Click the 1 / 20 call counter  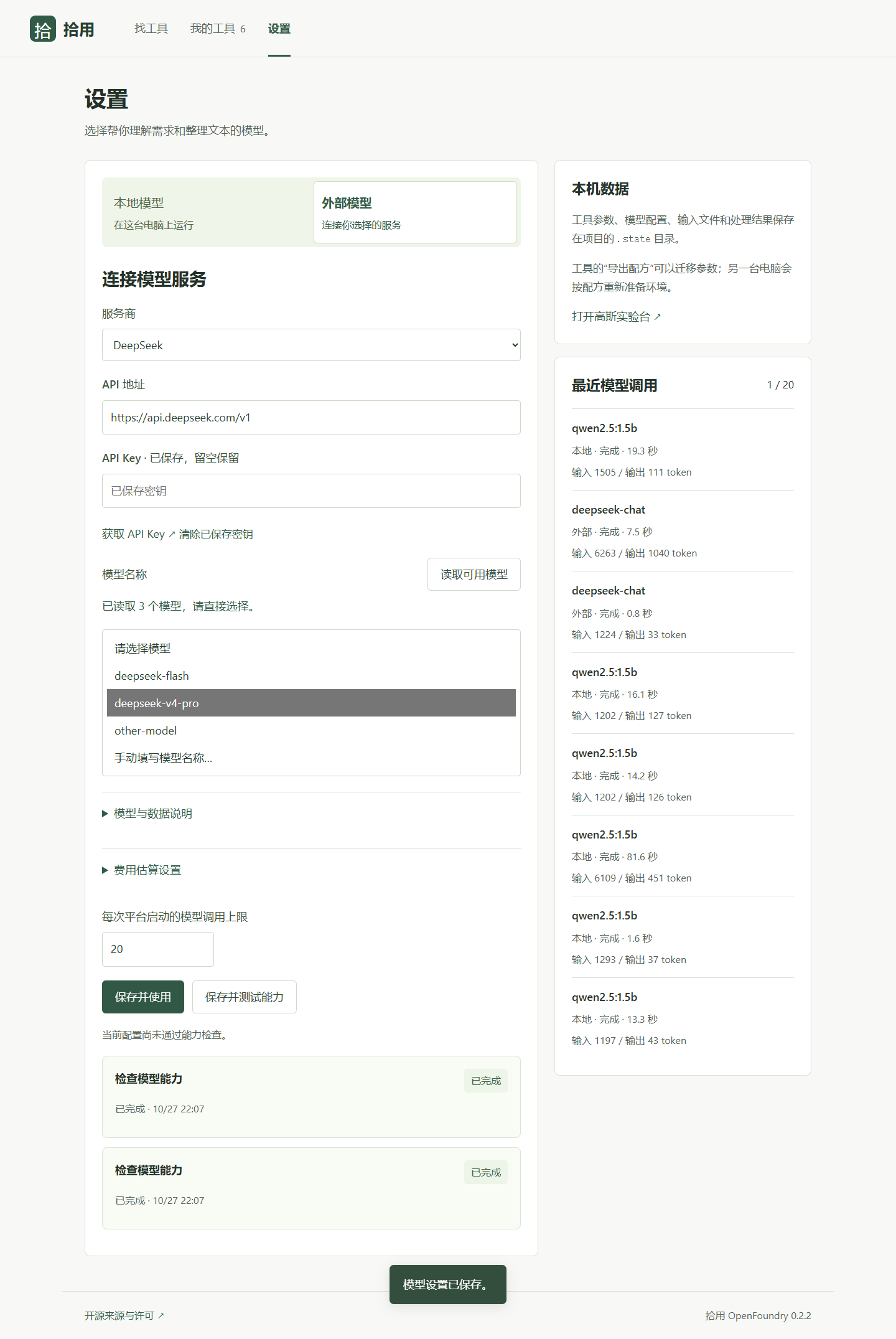coord(780,385)
